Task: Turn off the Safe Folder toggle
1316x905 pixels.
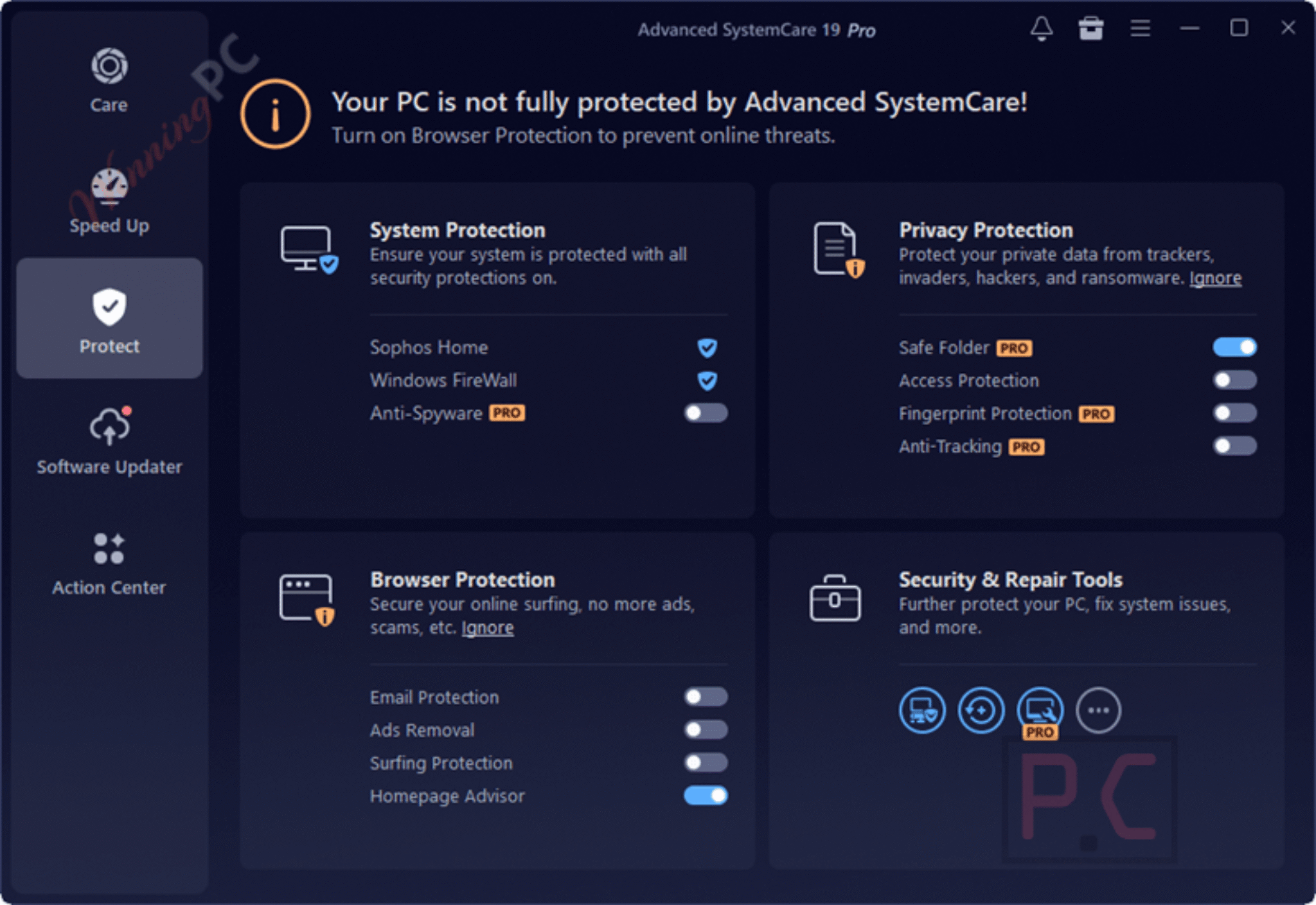Action: (x=1234, y=347)
